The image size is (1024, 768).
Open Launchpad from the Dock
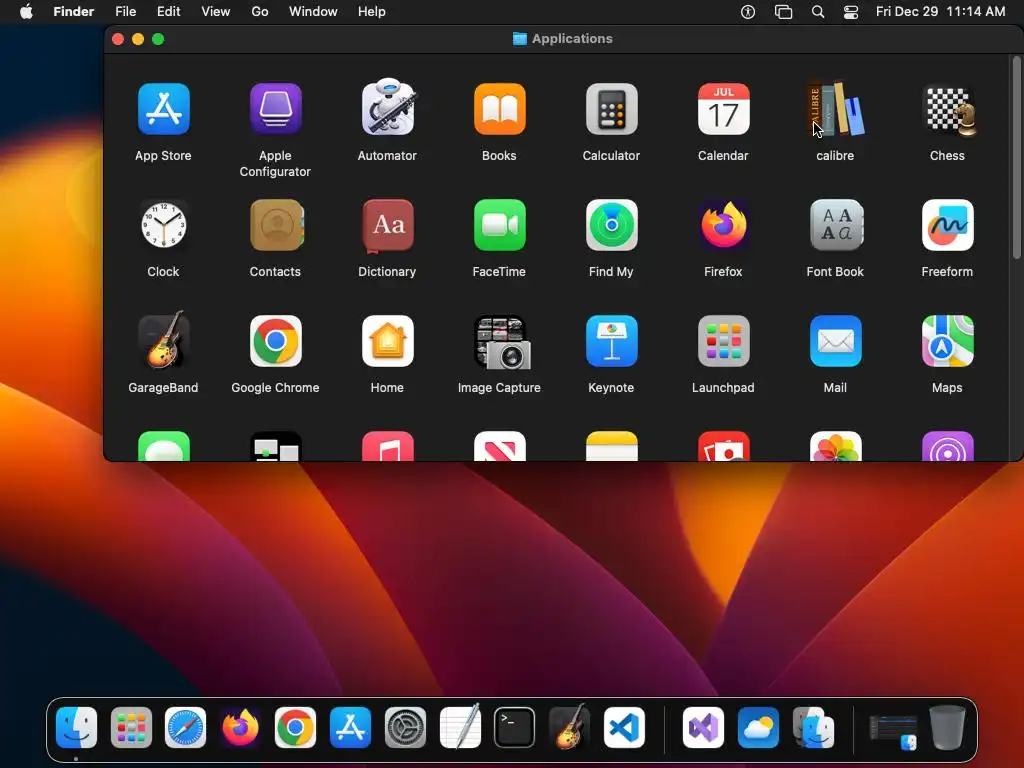pyautogui.click(x=131, y=727)
